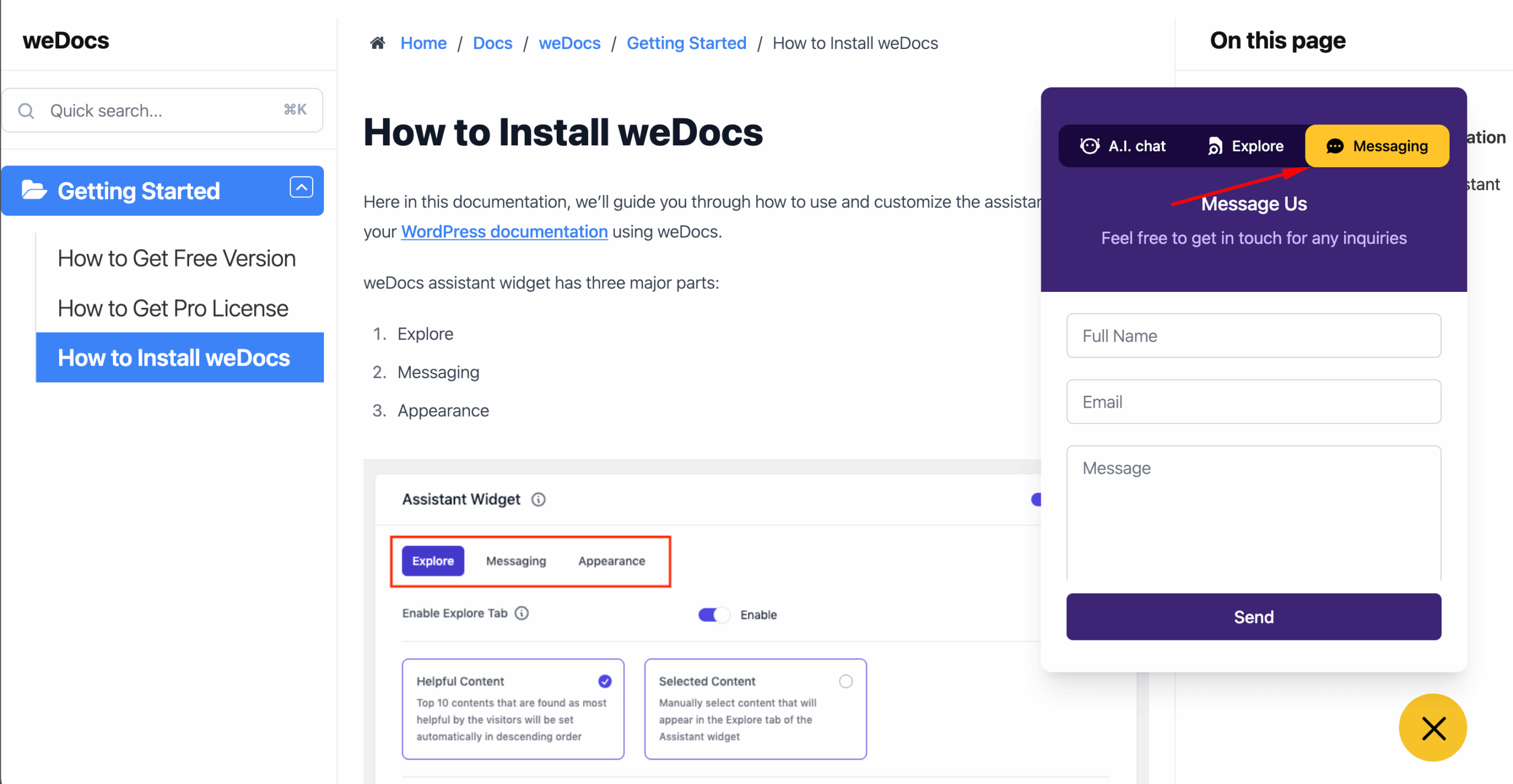Click the home icon in breadcrumb

point(378,43)
